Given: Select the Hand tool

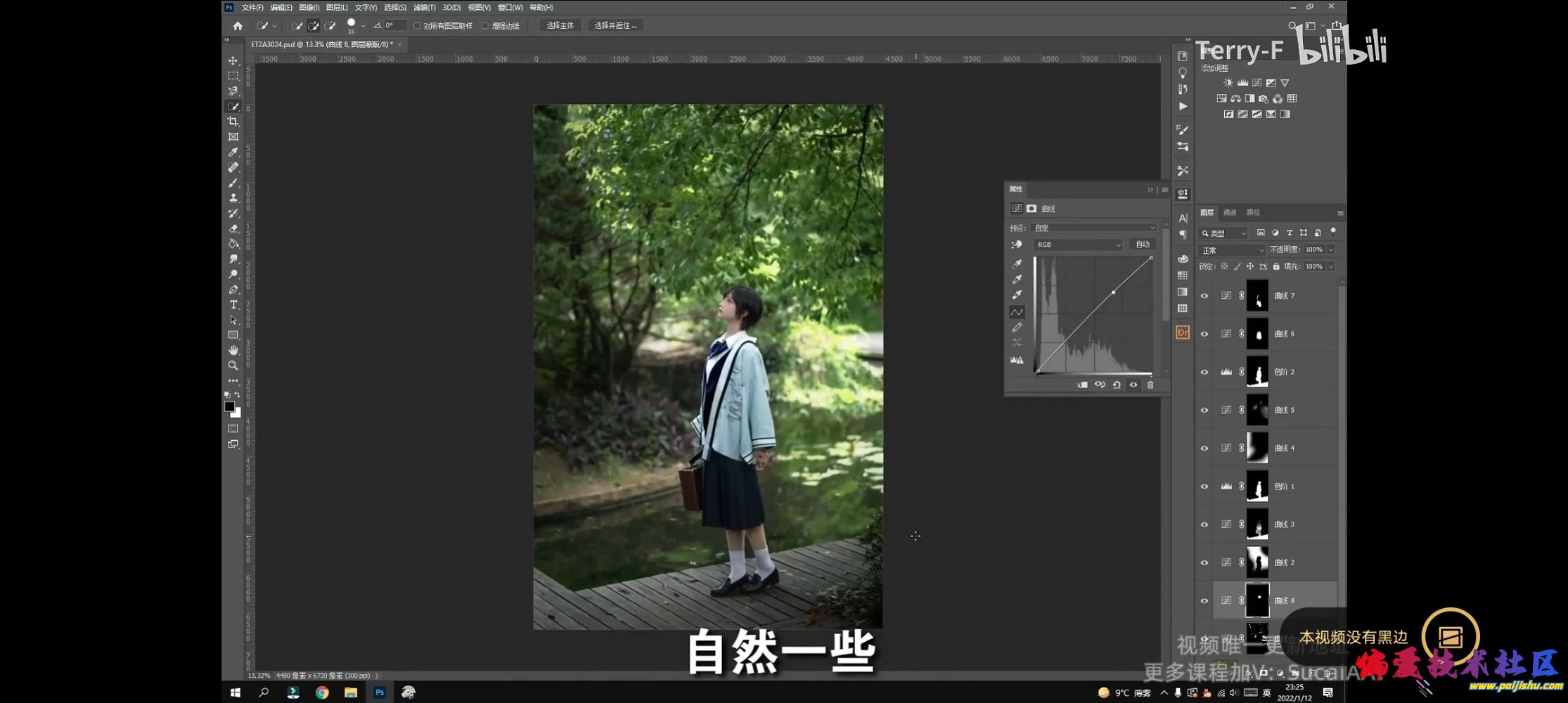Looking at the screenshot, I should [x=233, y=350].
